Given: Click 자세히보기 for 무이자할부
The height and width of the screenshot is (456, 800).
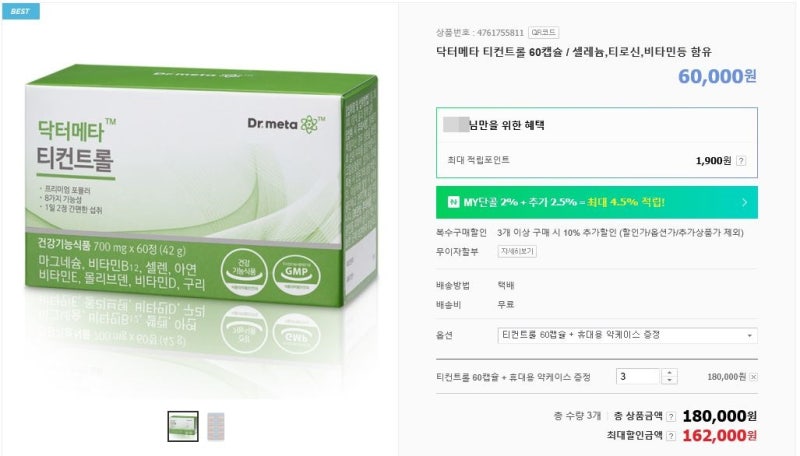Looking at the screenshot, I should tap(517, 251).
